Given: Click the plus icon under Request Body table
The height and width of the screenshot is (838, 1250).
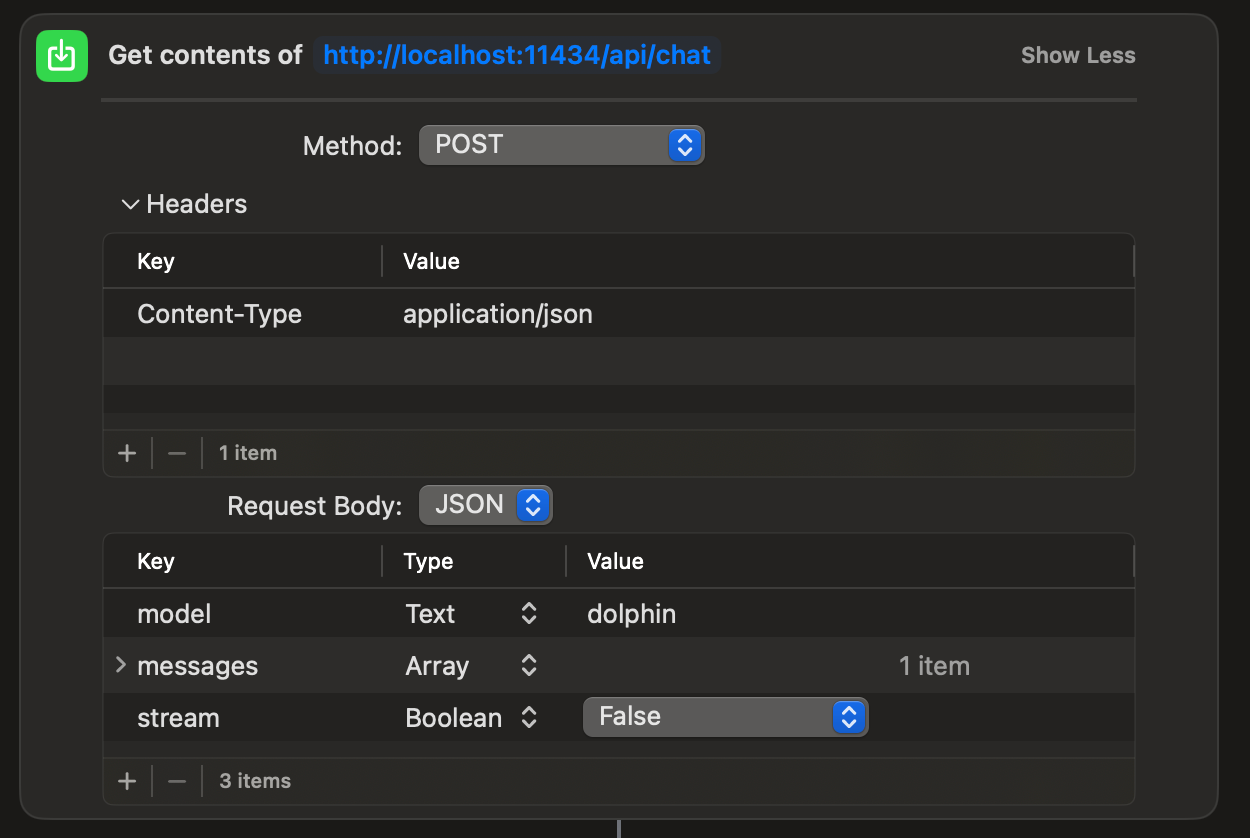Looking at the screenshot, I should (x=127, y=781).
